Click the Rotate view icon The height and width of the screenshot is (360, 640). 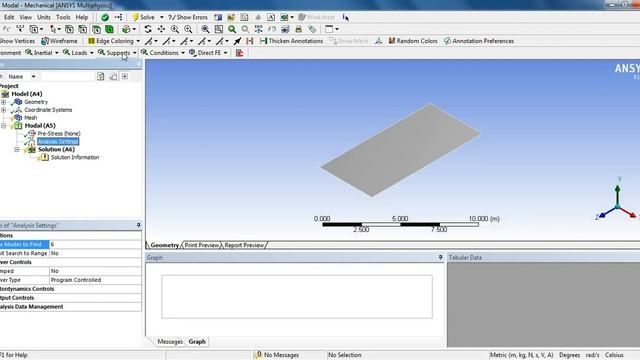[x=148, y=29]
